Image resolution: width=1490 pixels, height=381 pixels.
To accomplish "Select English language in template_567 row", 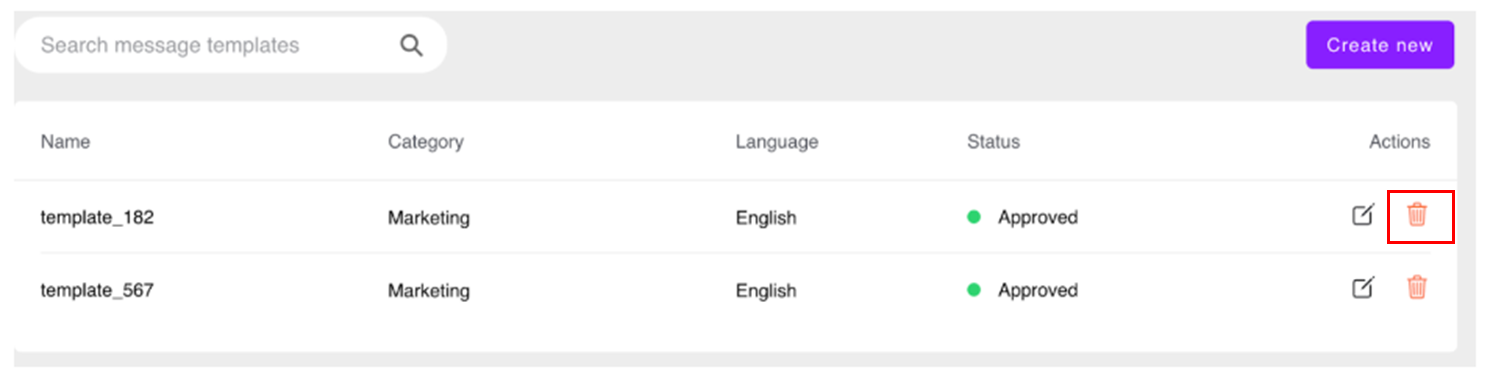I will tap(766, 291).
